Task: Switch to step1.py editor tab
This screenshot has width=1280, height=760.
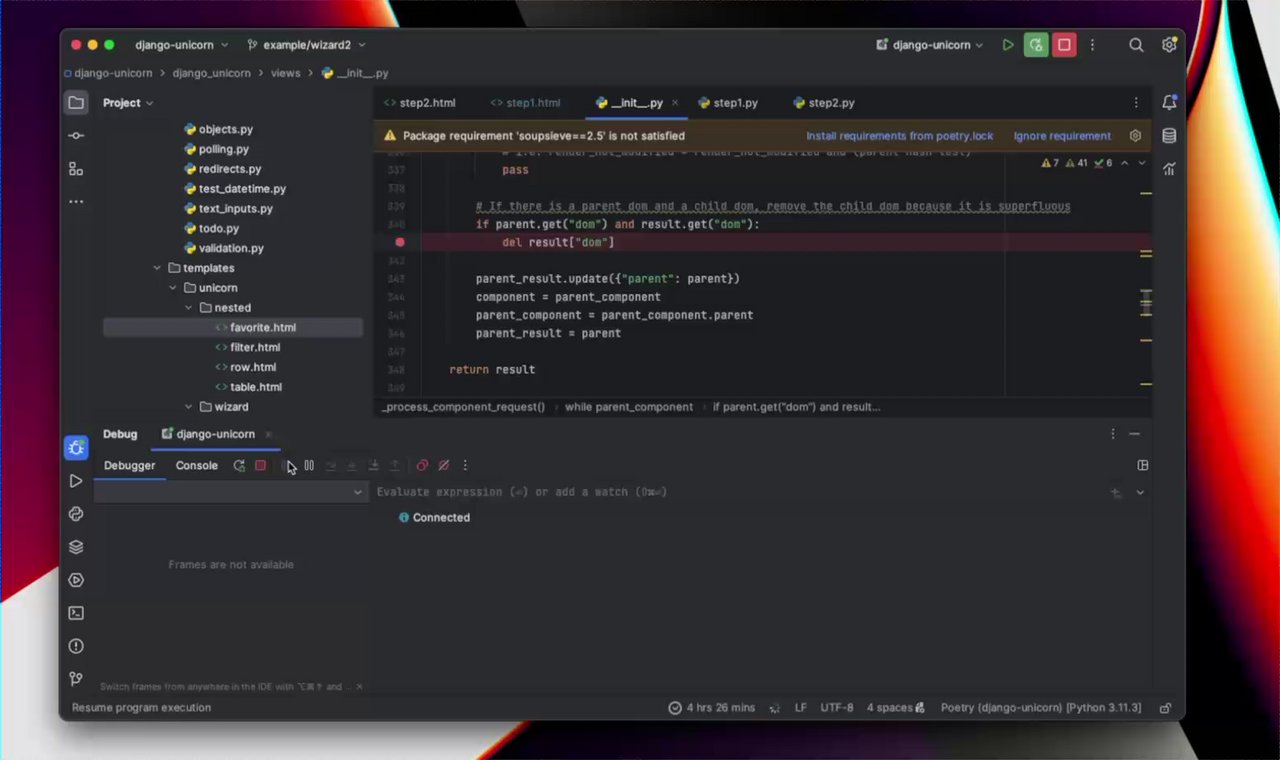Action: click(x=728, y=103)
